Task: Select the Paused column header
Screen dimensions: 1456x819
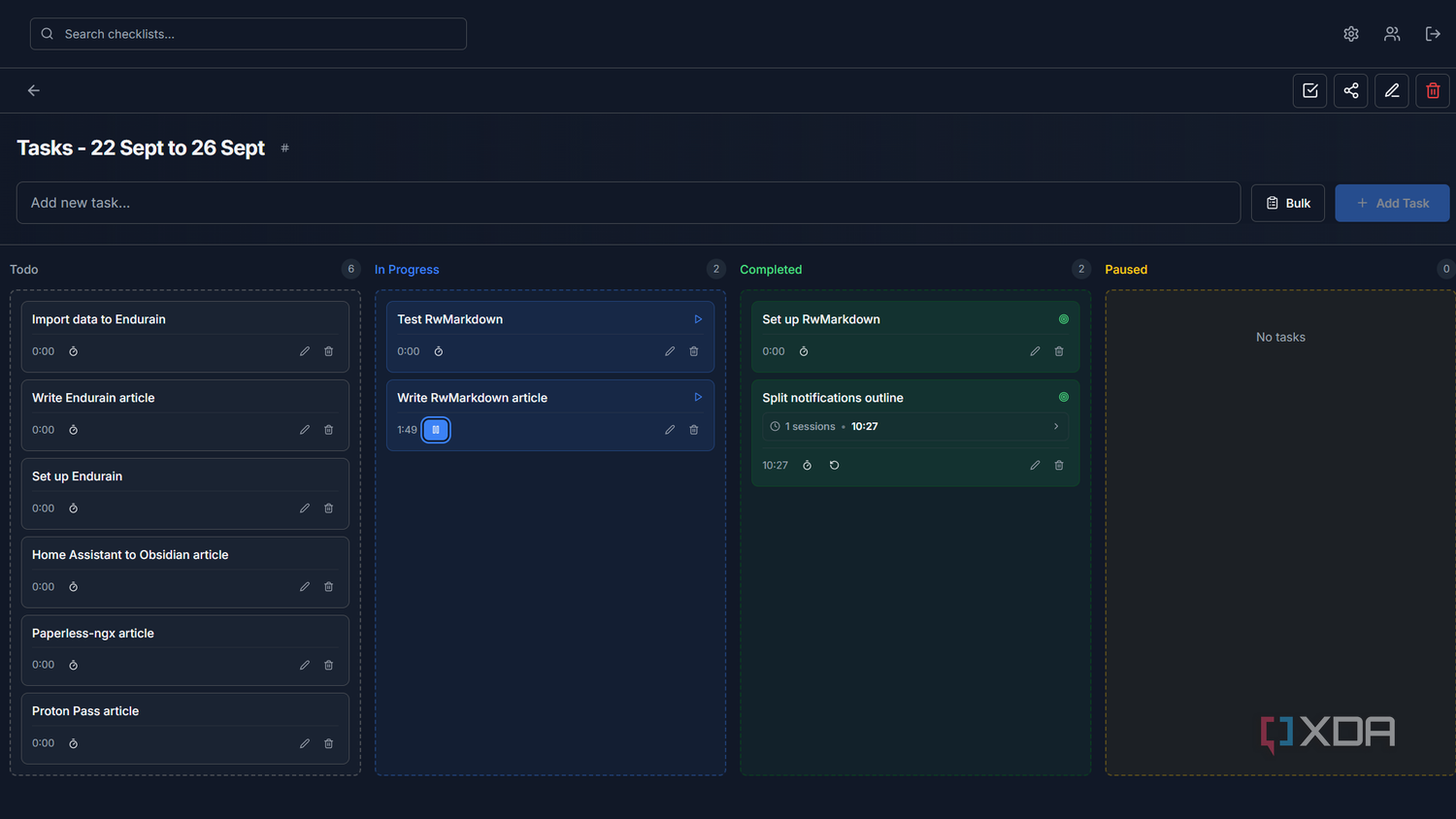Action: pyautogui.click(x=1126, y=270)
